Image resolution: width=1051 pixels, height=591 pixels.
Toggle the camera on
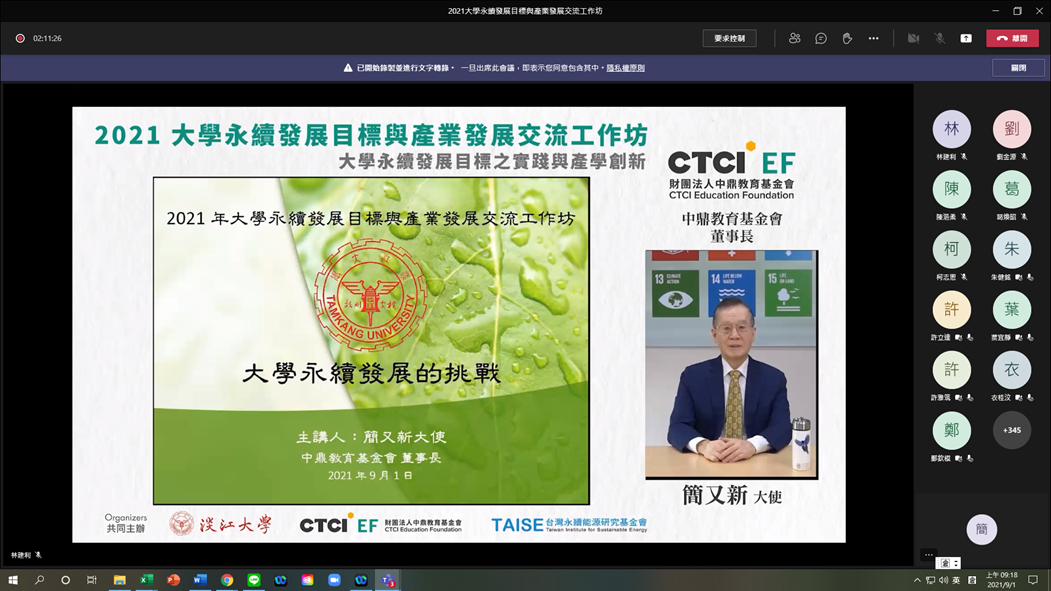(x=913, y=38)
